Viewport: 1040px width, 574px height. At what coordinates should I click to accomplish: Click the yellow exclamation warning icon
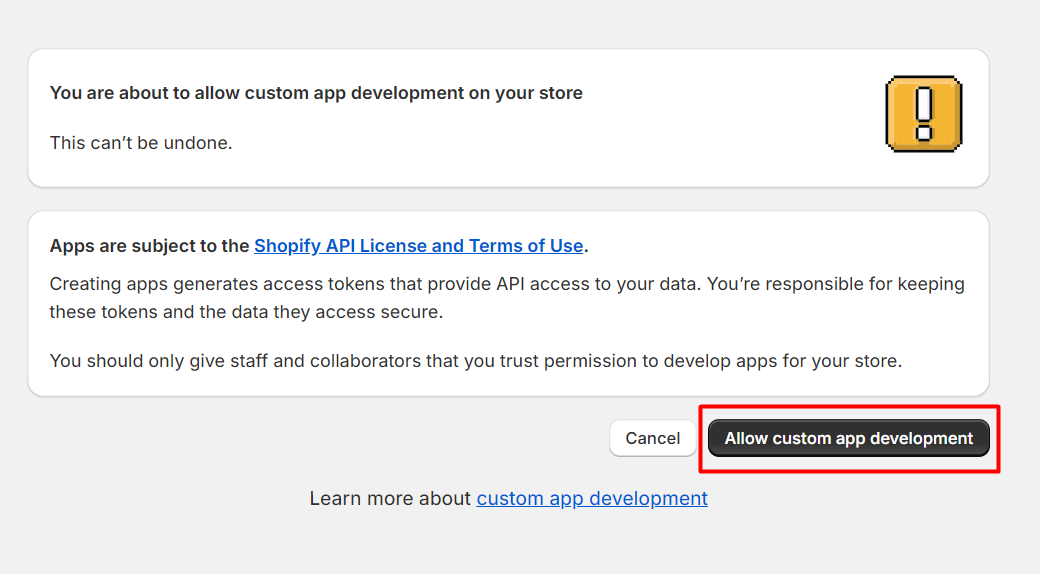pyautogui.click(x=923, y=114)
